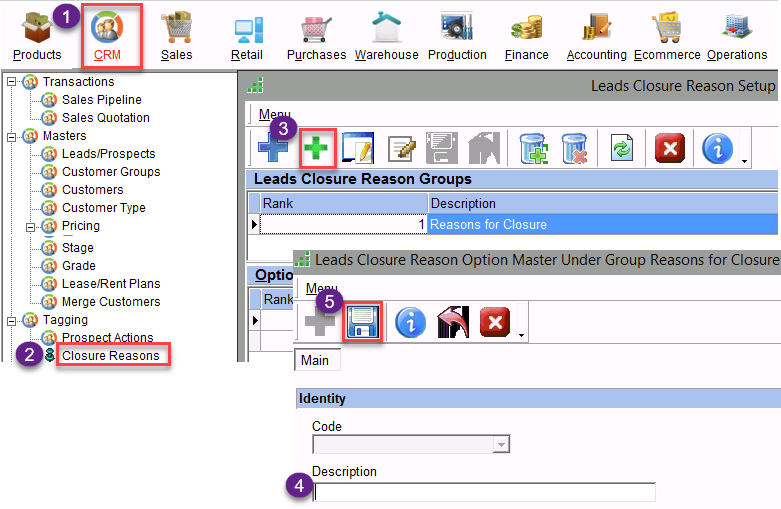Collapse the Masters tree node

tap(10, 136)
